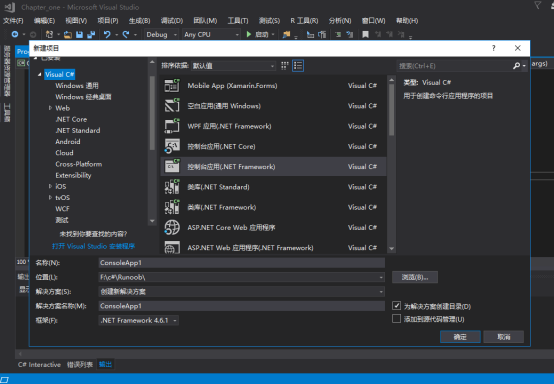Screen dimensions: 554x384
Task: Click the blank universal Windows app icon
Action: pos(172,106)
